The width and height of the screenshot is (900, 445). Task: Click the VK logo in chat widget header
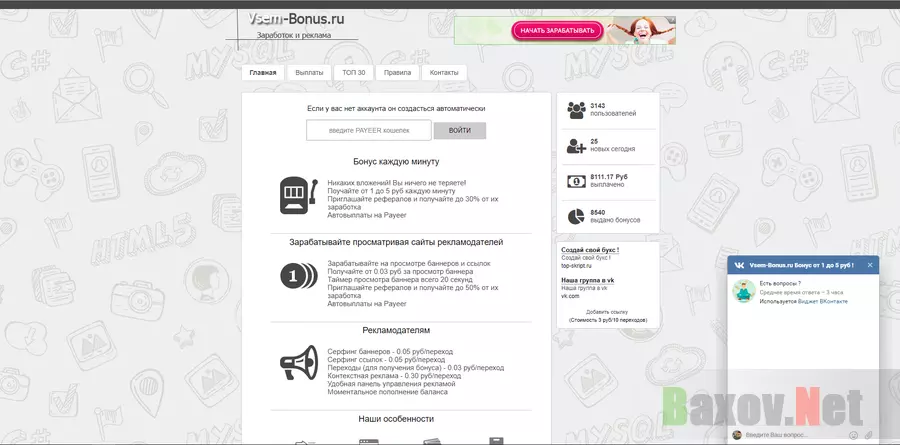[x=740, y=265]
